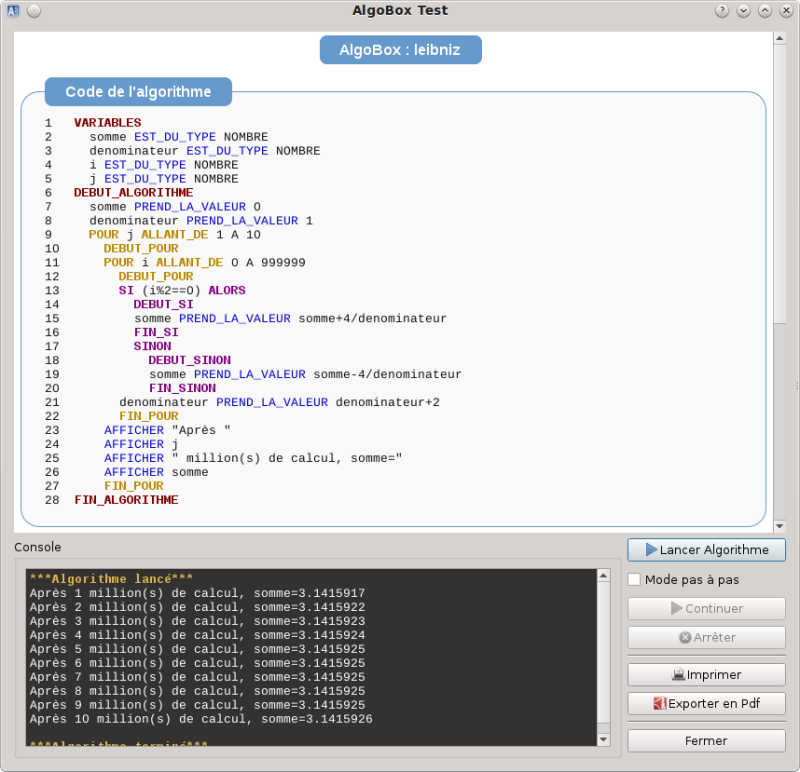This screenshot has height=772, width=800.
Task: Click the code pane scroll-up arrow
Action: coord(779,39)
